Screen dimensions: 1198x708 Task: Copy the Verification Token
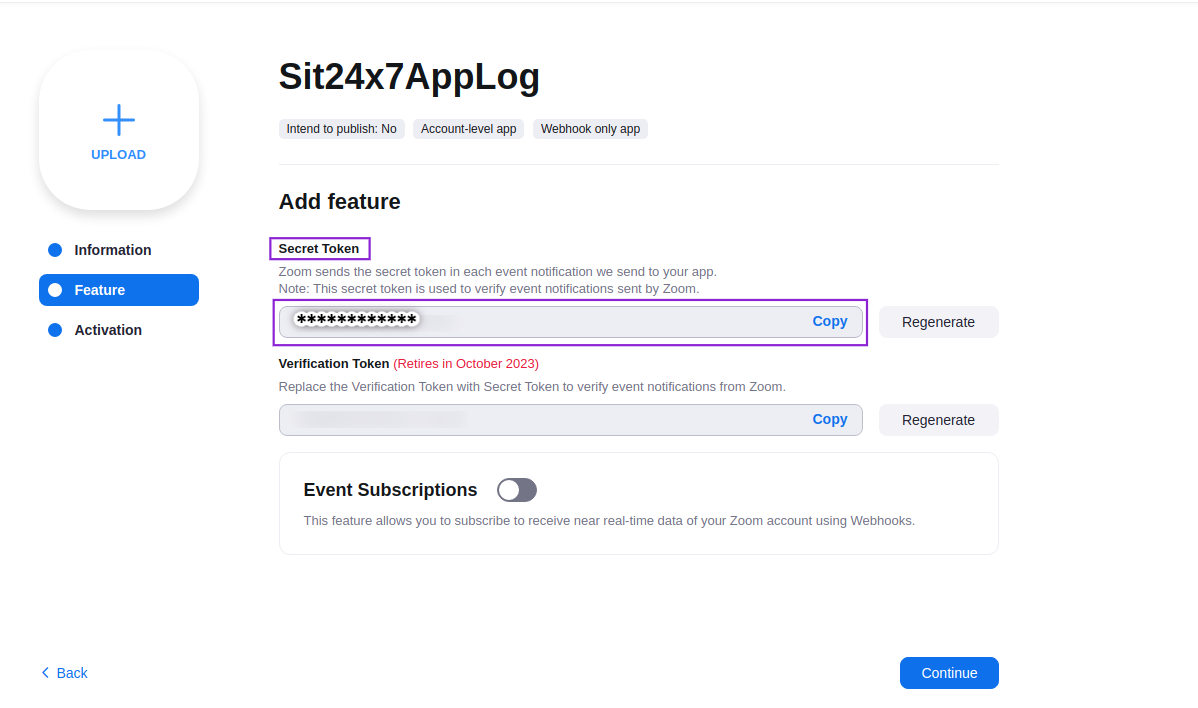pos(829,419)
